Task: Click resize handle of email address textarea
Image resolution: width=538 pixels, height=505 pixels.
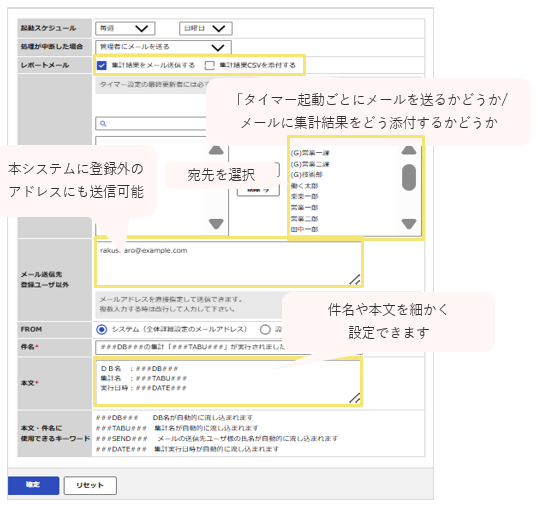Action: [355, 280]
